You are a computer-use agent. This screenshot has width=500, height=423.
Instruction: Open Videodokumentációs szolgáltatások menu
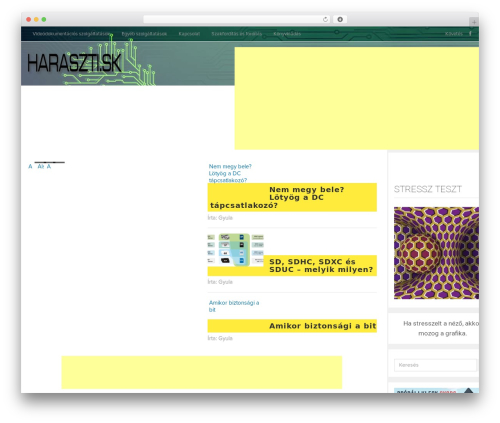72,34
